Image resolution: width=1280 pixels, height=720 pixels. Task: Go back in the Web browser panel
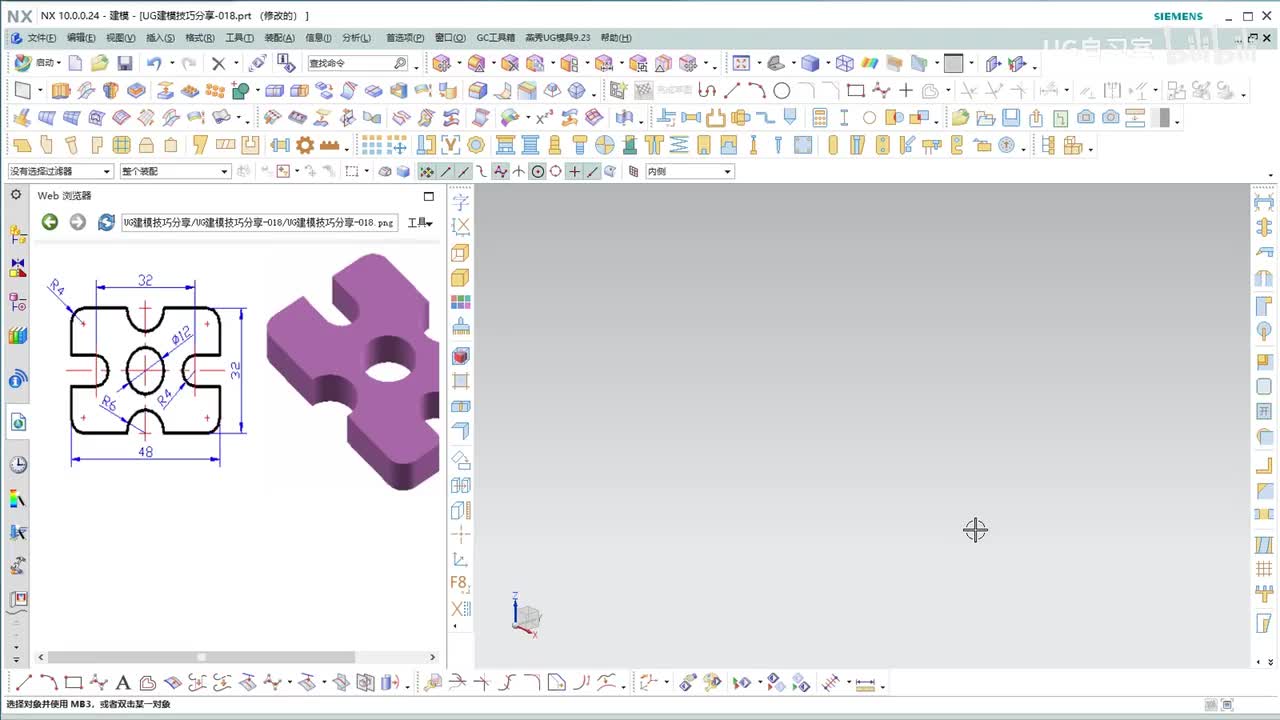click(49, 222)
